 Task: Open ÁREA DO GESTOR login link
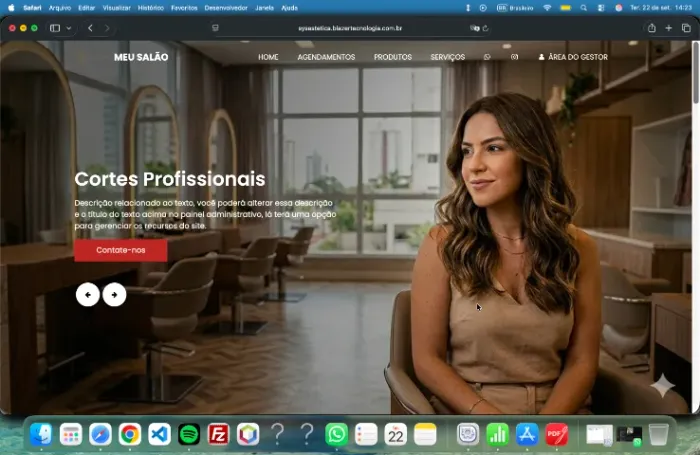pos(573,57)
